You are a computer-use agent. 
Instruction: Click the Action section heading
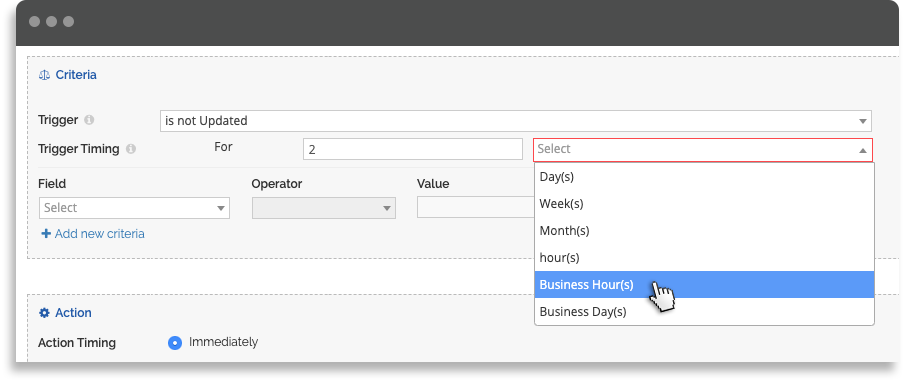pos(73,313)
